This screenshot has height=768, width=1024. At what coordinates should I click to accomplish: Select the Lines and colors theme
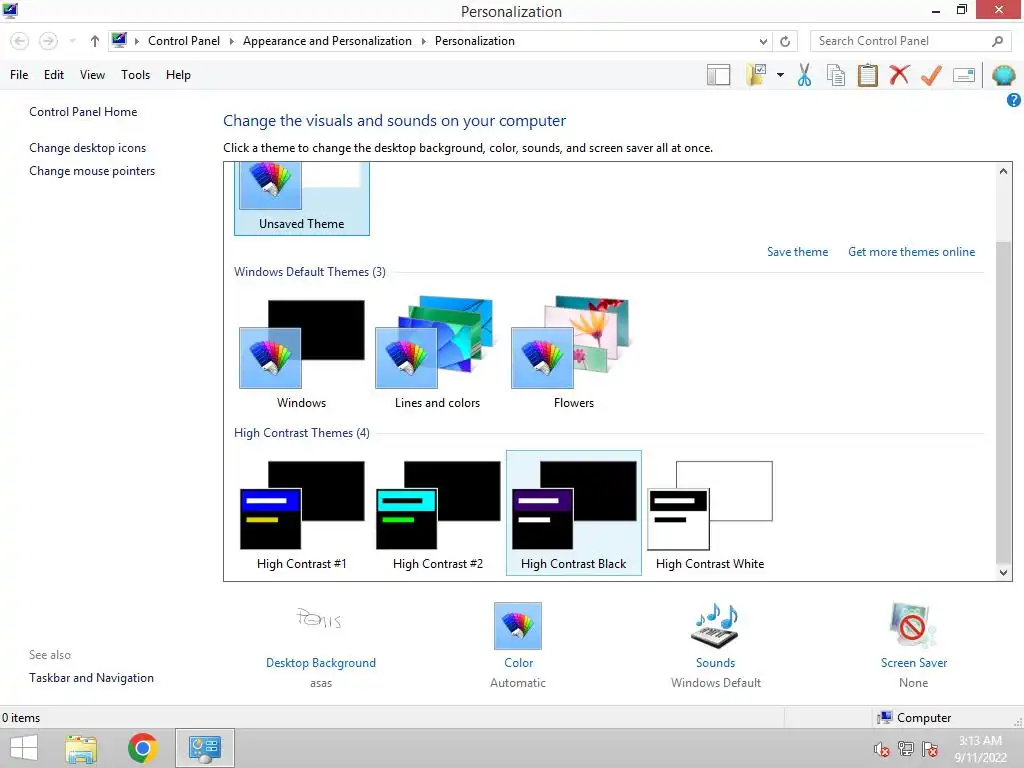[x=438, y=353]
